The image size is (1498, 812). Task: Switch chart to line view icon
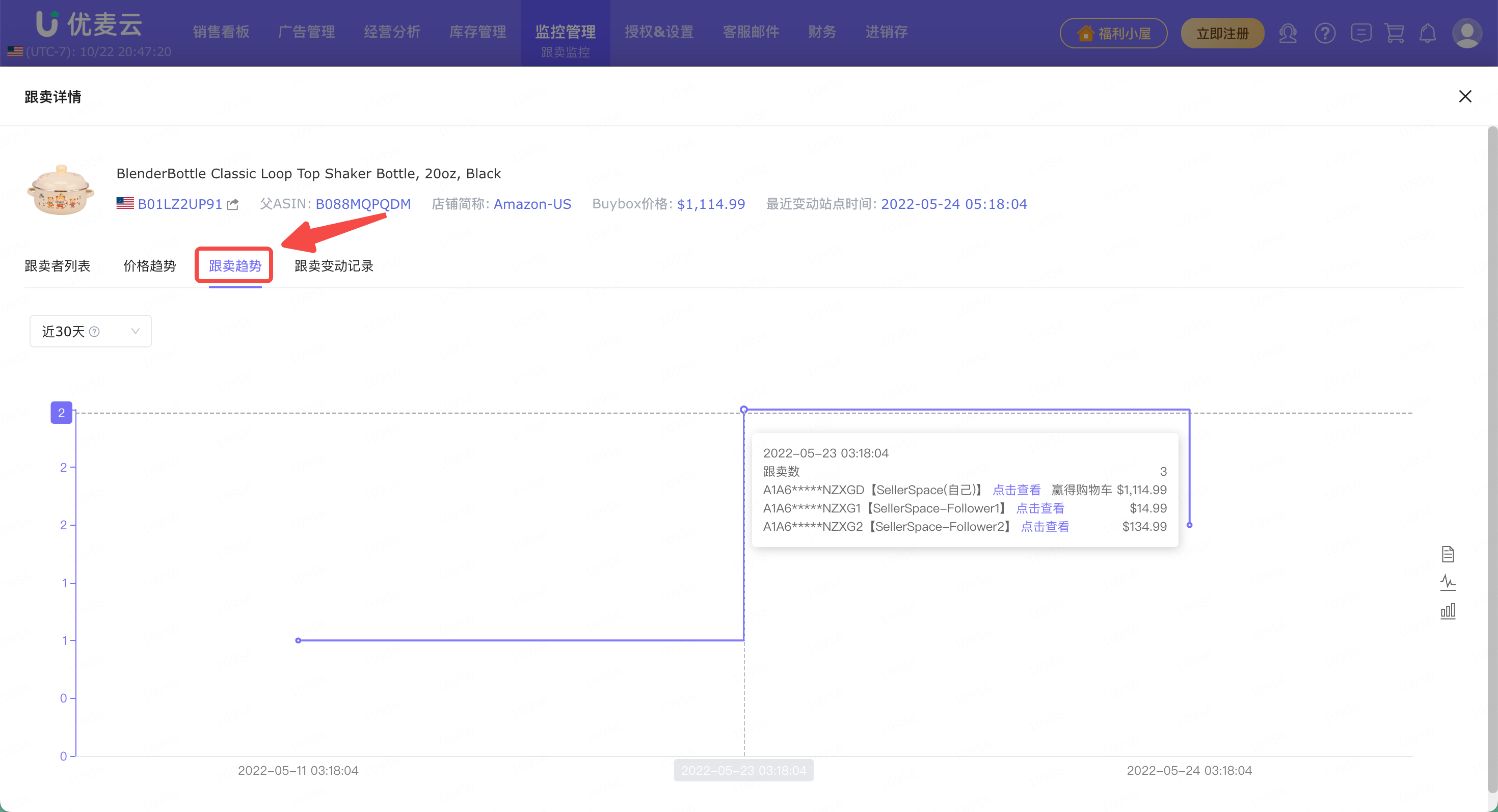[x=1448, y=582]
